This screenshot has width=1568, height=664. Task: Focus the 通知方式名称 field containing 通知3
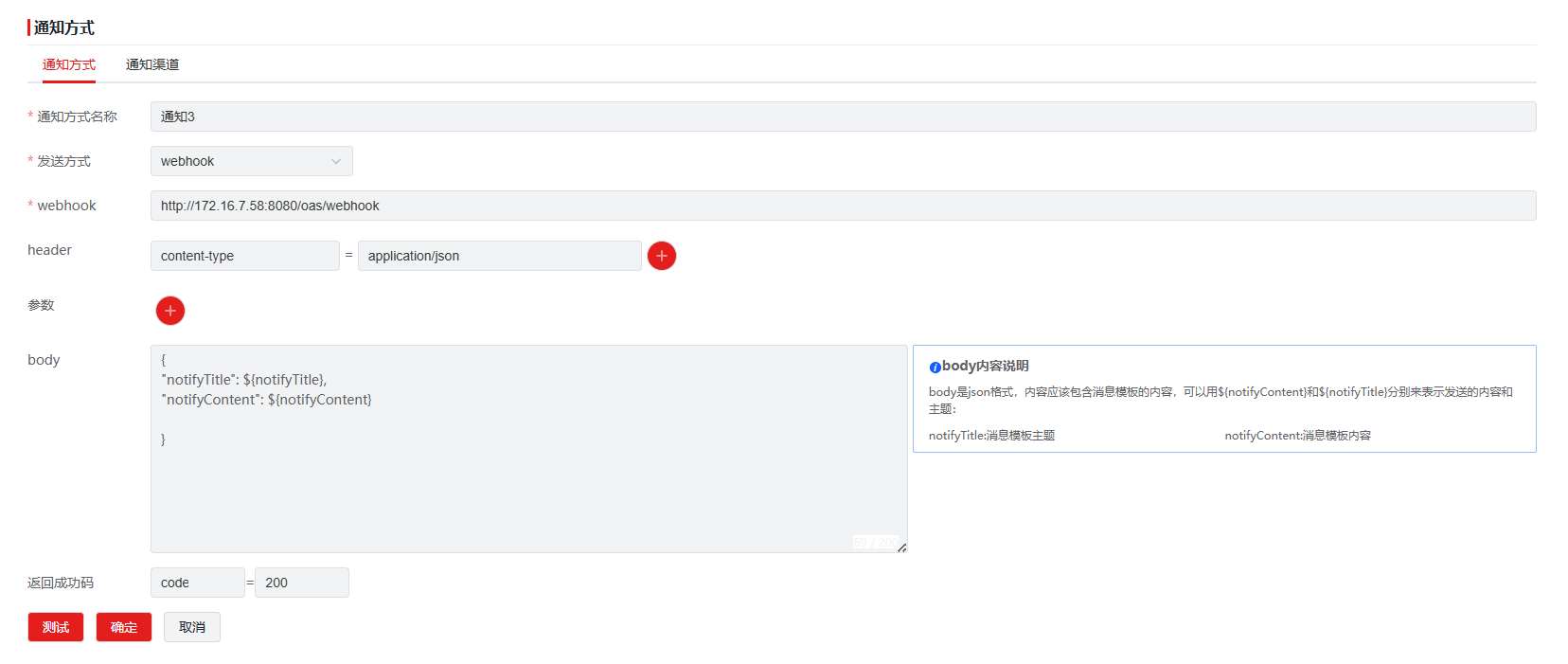coord(843,117)
